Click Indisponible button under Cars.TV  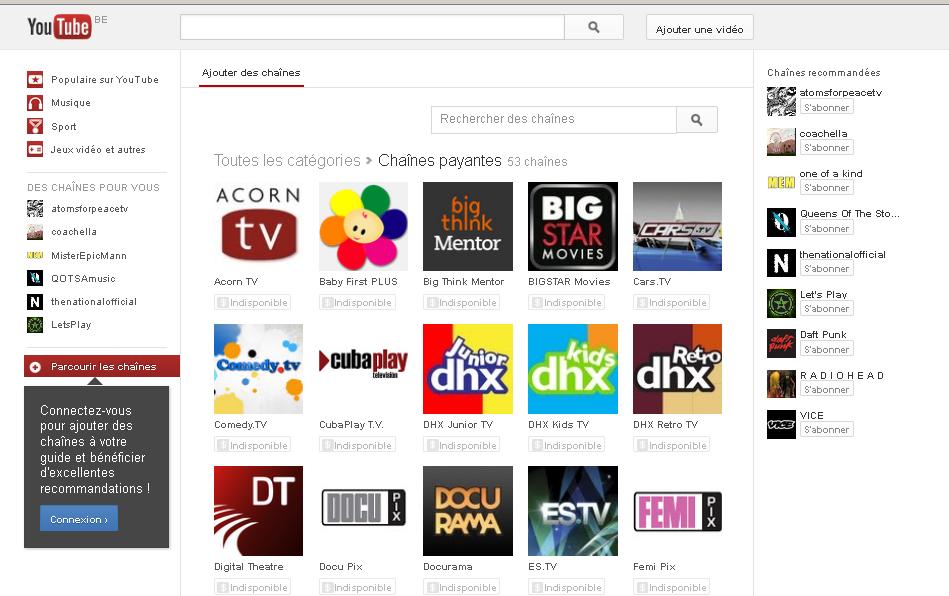click(x=671, y=303)
